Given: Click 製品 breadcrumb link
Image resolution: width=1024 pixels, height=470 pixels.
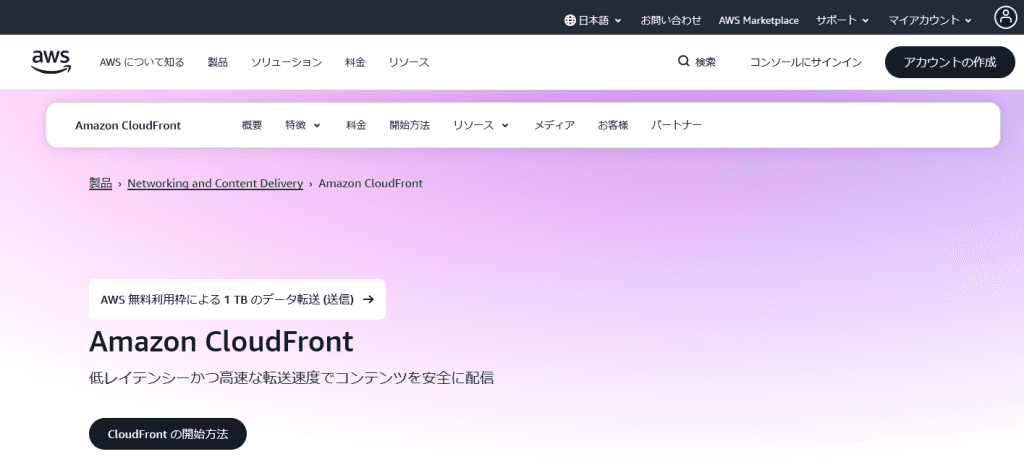Looking at the screenshot, I should (x=101, y=183).
